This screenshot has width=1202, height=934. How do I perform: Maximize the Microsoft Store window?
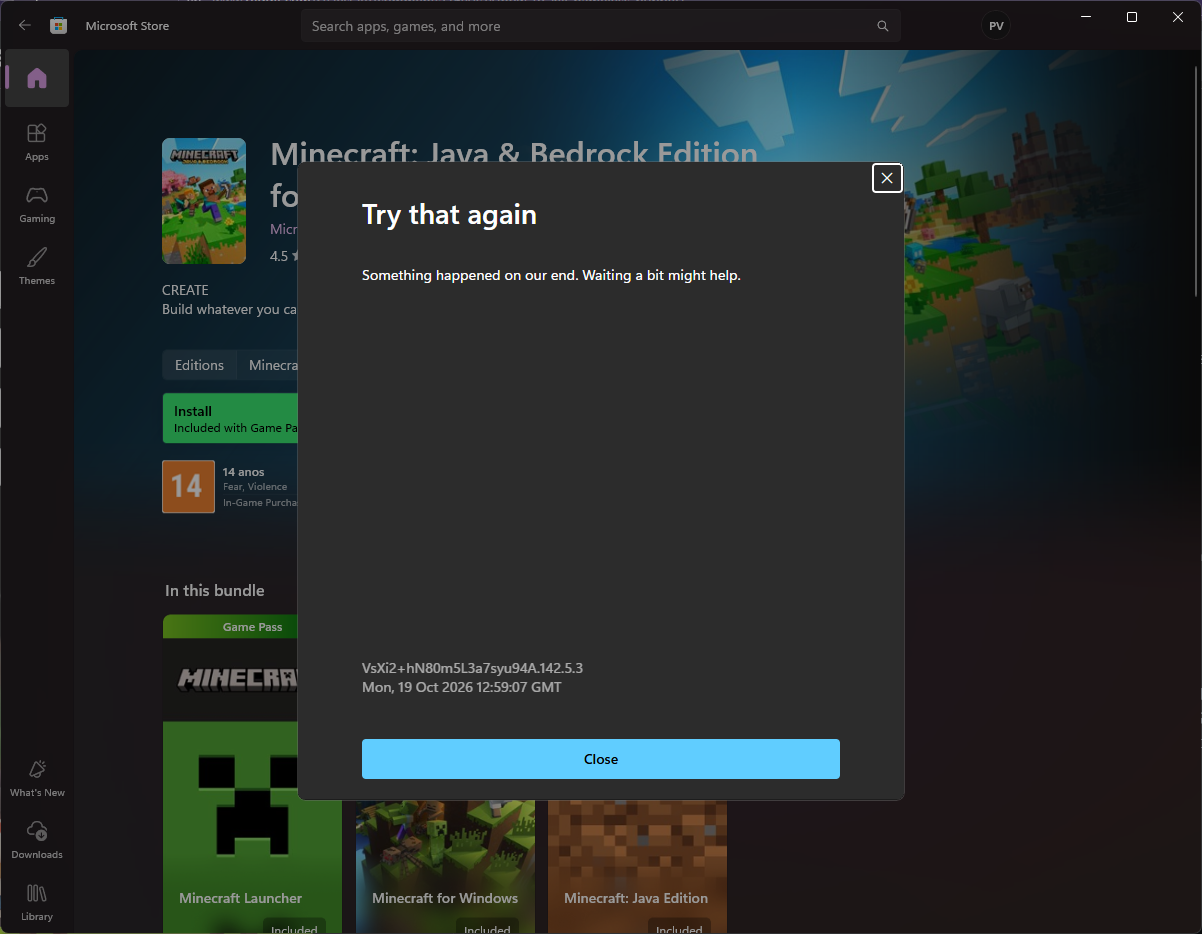[x=1131, y=17]
